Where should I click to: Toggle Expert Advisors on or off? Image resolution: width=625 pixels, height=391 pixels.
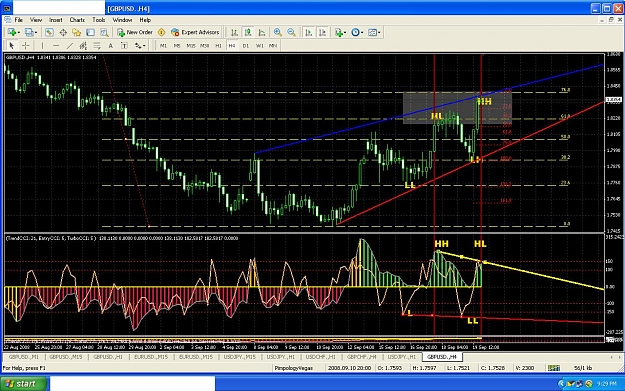pos(195,32)
